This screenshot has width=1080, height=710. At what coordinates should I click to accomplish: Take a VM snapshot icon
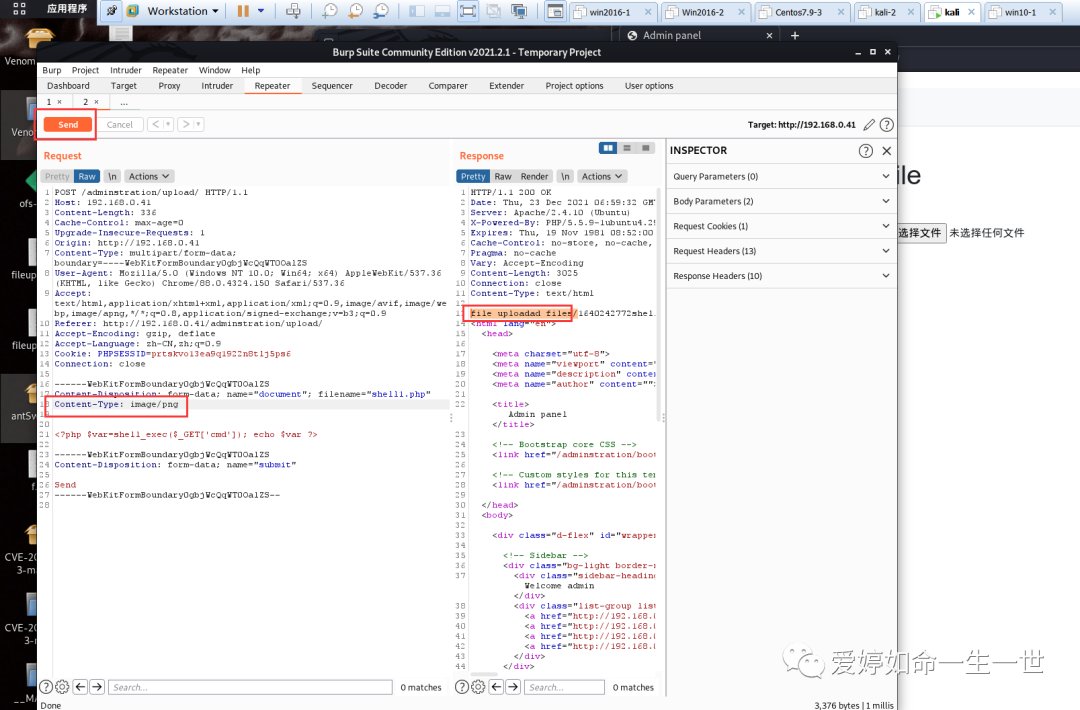coord(330,11)
